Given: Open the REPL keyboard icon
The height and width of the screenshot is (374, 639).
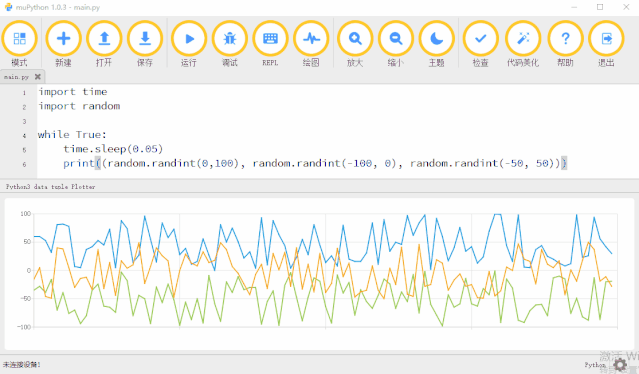Looking at the screenshot, I should (x=270, y=39).
